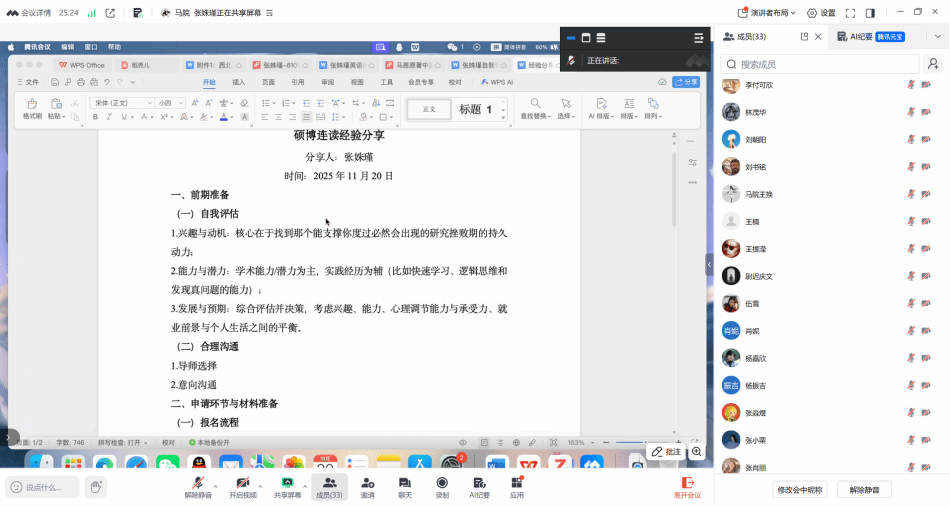Toggle fullscreen icon in meeting title bar
Image resolution: width=950 pixels, height=507 pixels.
coord(850,13)
